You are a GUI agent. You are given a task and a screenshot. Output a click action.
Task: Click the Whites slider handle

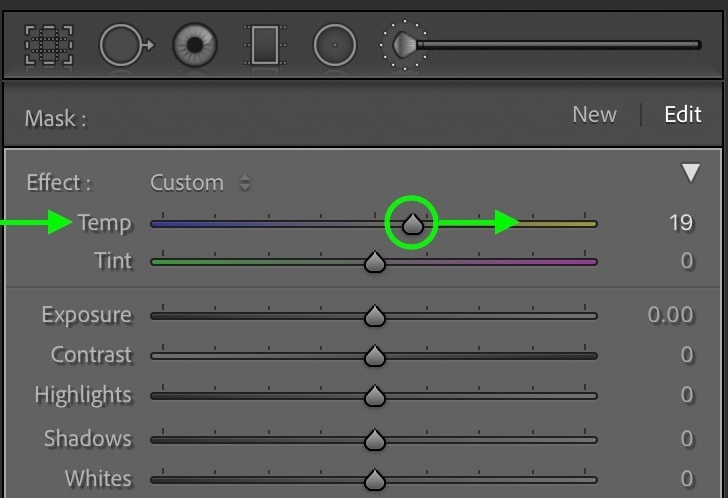374,479
